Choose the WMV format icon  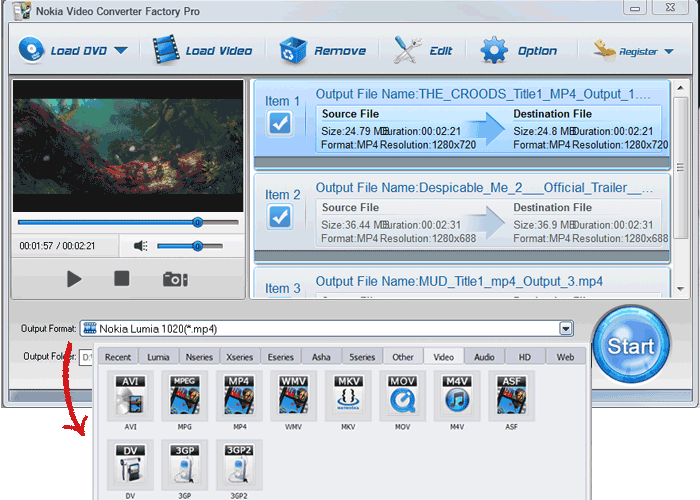click(294, 396)
